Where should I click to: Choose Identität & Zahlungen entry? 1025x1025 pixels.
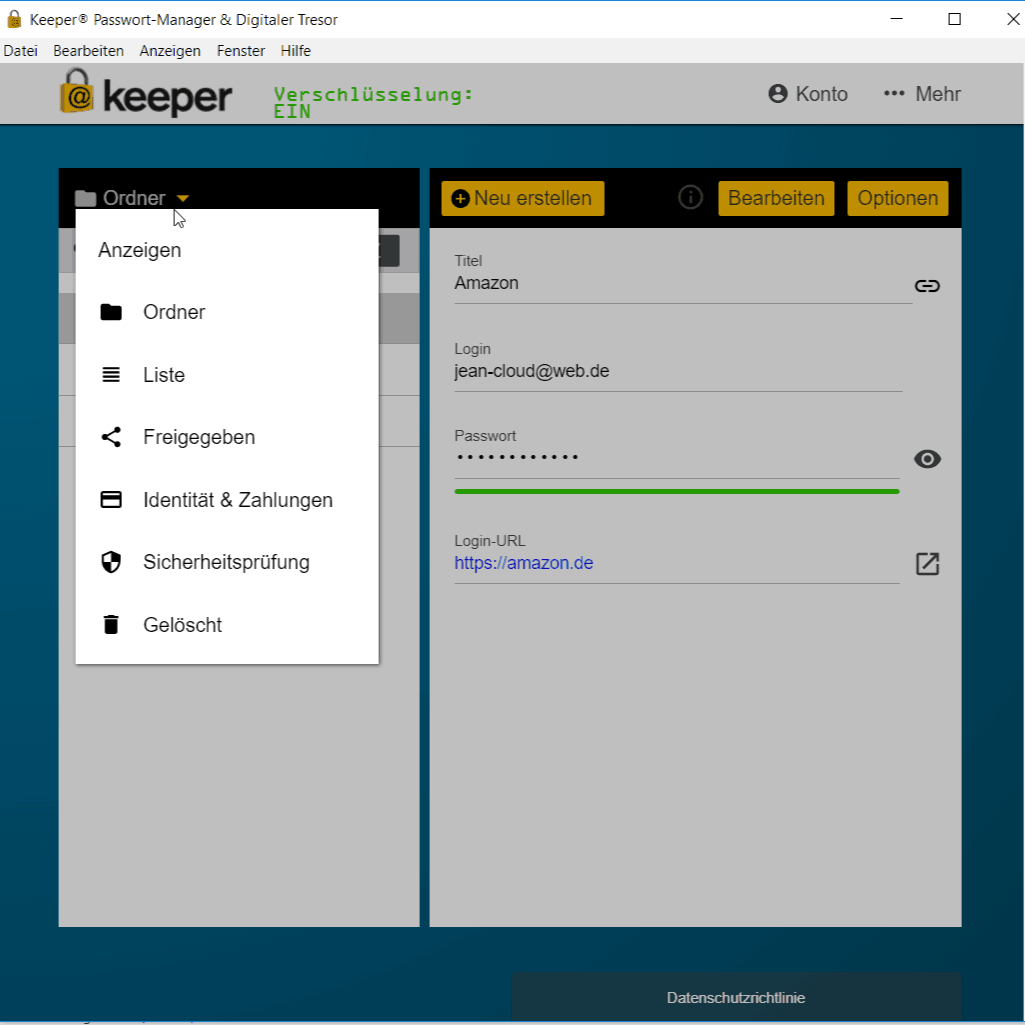pos(227,499)
